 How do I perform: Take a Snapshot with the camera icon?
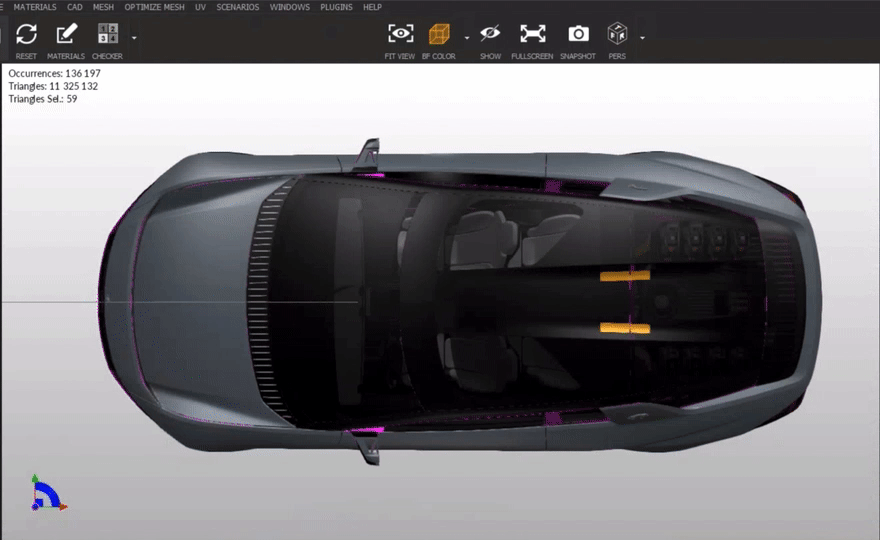point(578,34)
